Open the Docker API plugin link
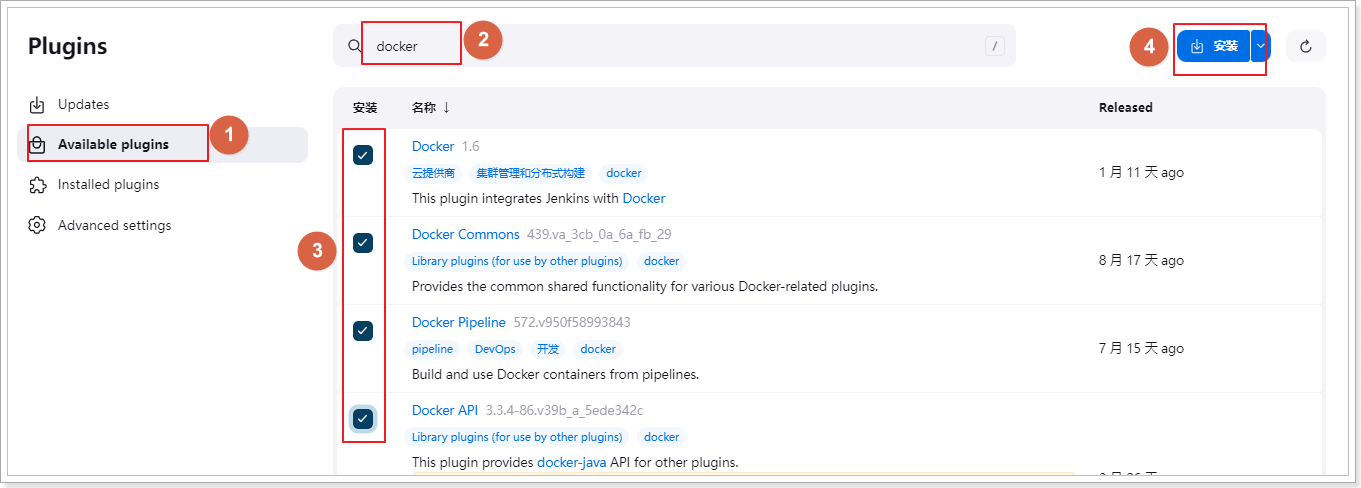This screenshot has width=1361, height=488. [x=445, y=410]
